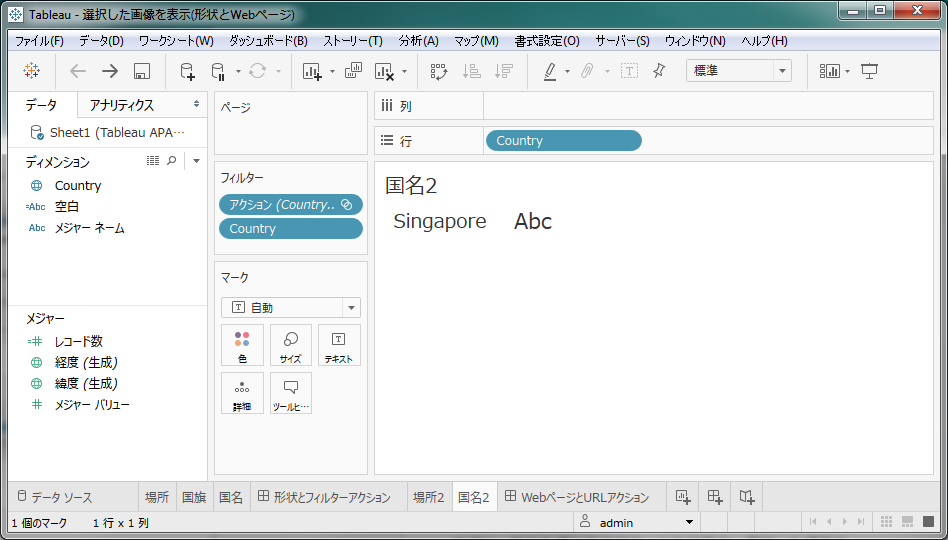The width and height of the screenshot is (948, 540).
Task: Open the clear sheet dropdown arrow
Action: point(404,71)
